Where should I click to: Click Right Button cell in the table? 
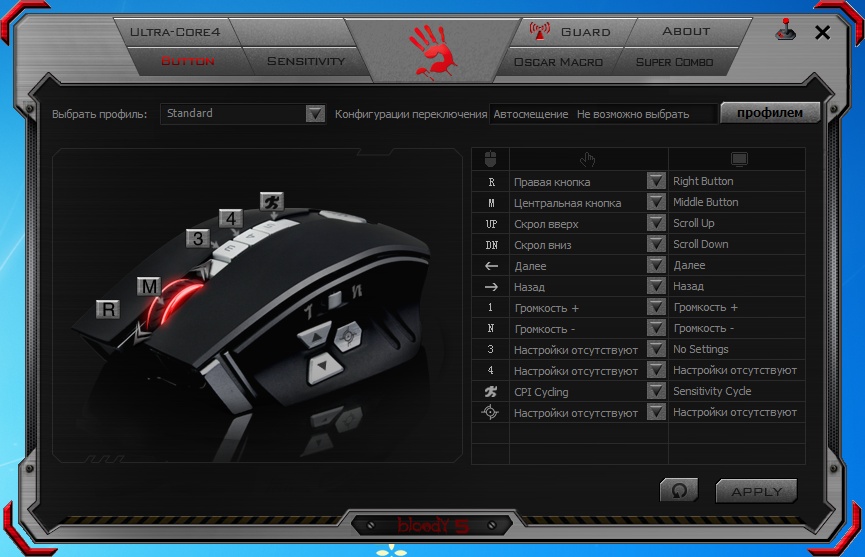point(736,181)
